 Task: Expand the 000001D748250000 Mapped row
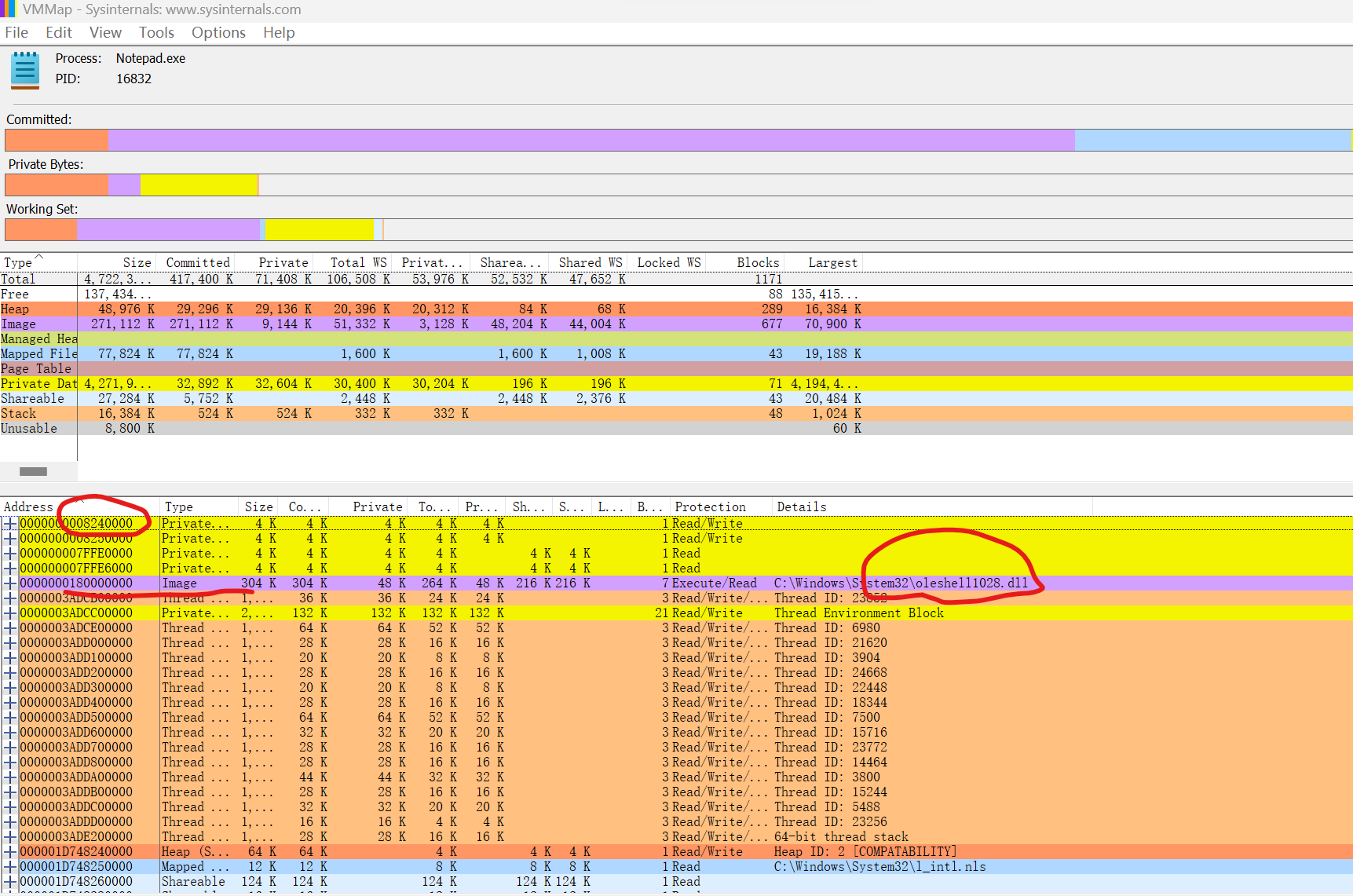[9, 867]
